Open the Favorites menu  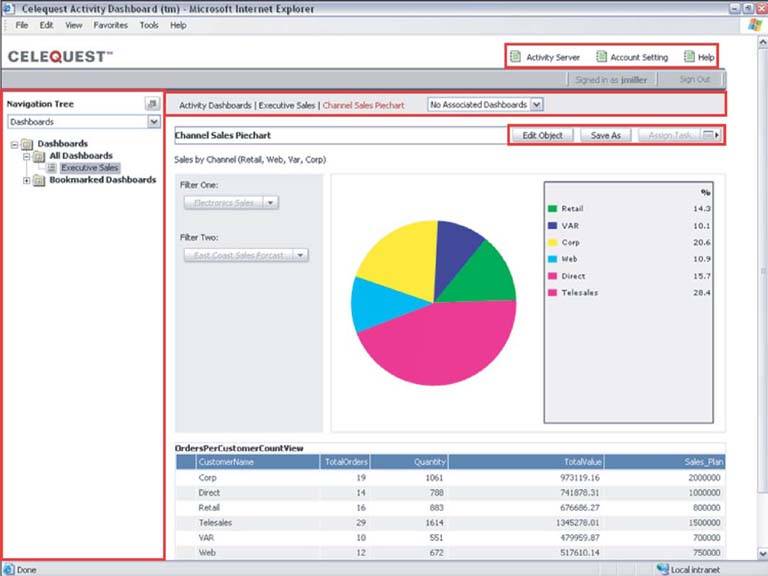(x=110, y=25)
